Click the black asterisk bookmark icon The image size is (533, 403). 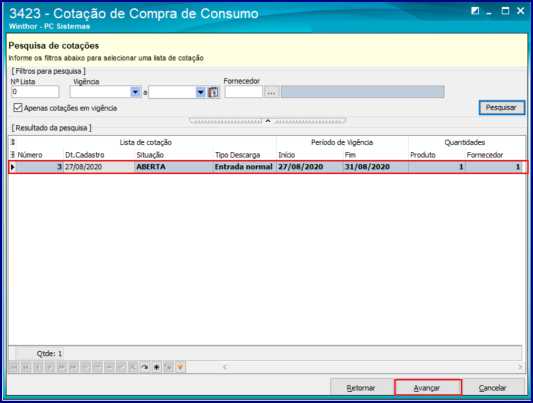point(156,367)
